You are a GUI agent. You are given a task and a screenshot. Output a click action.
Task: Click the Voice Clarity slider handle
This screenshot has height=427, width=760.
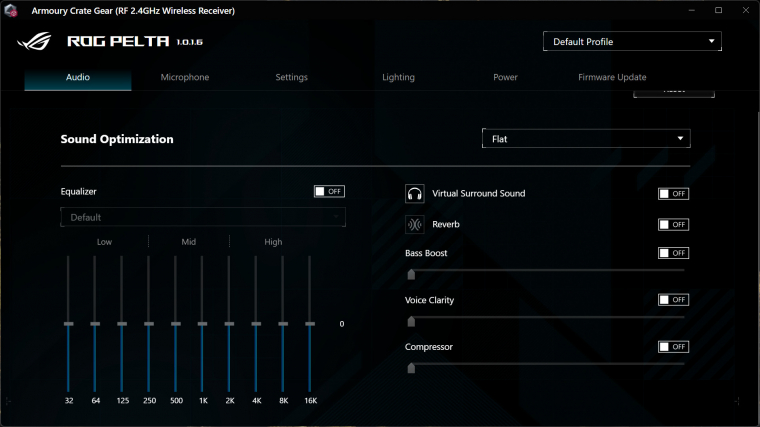coord(411,321)
